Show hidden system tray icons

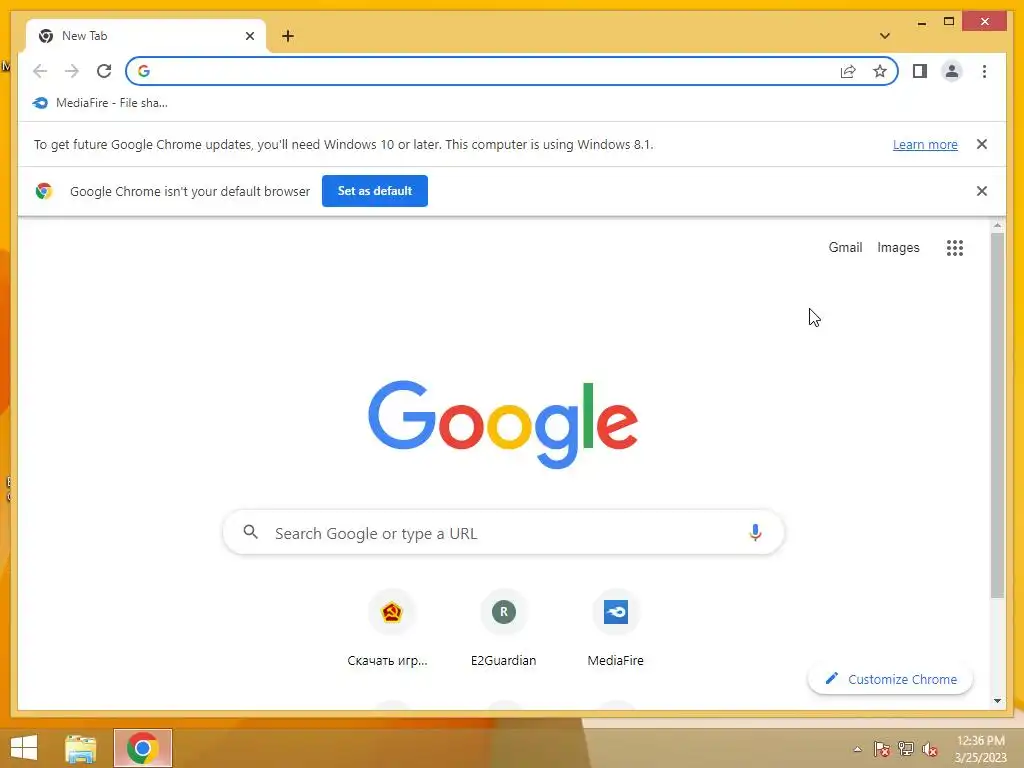pyautogui.click(x=857, y=749)
